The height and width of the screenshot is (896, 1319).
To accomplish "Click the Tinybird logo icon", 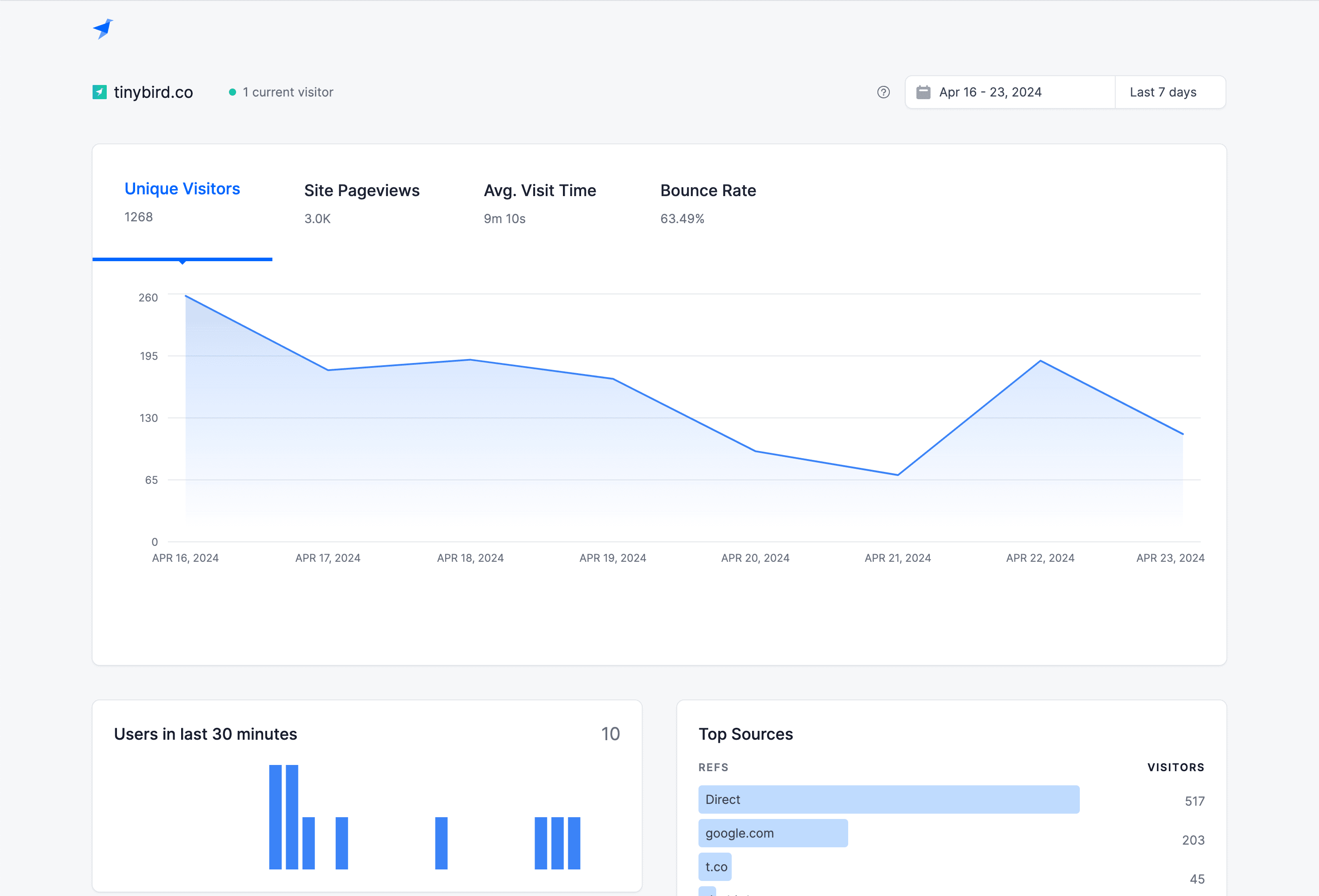I will [103, 28].
